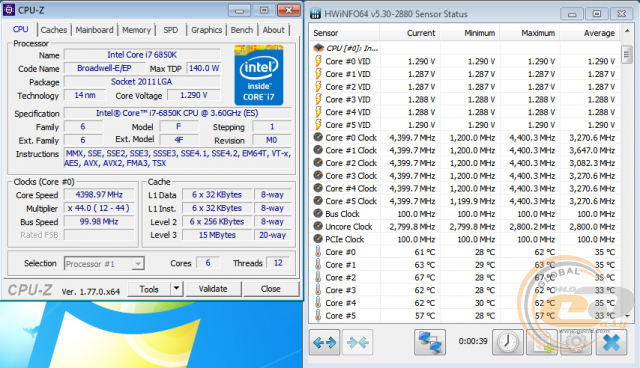Click the Intel Core i7 logo in CPU-Z
The width and height of the screenshot is (640, 368).
click(x=259, y=75)
